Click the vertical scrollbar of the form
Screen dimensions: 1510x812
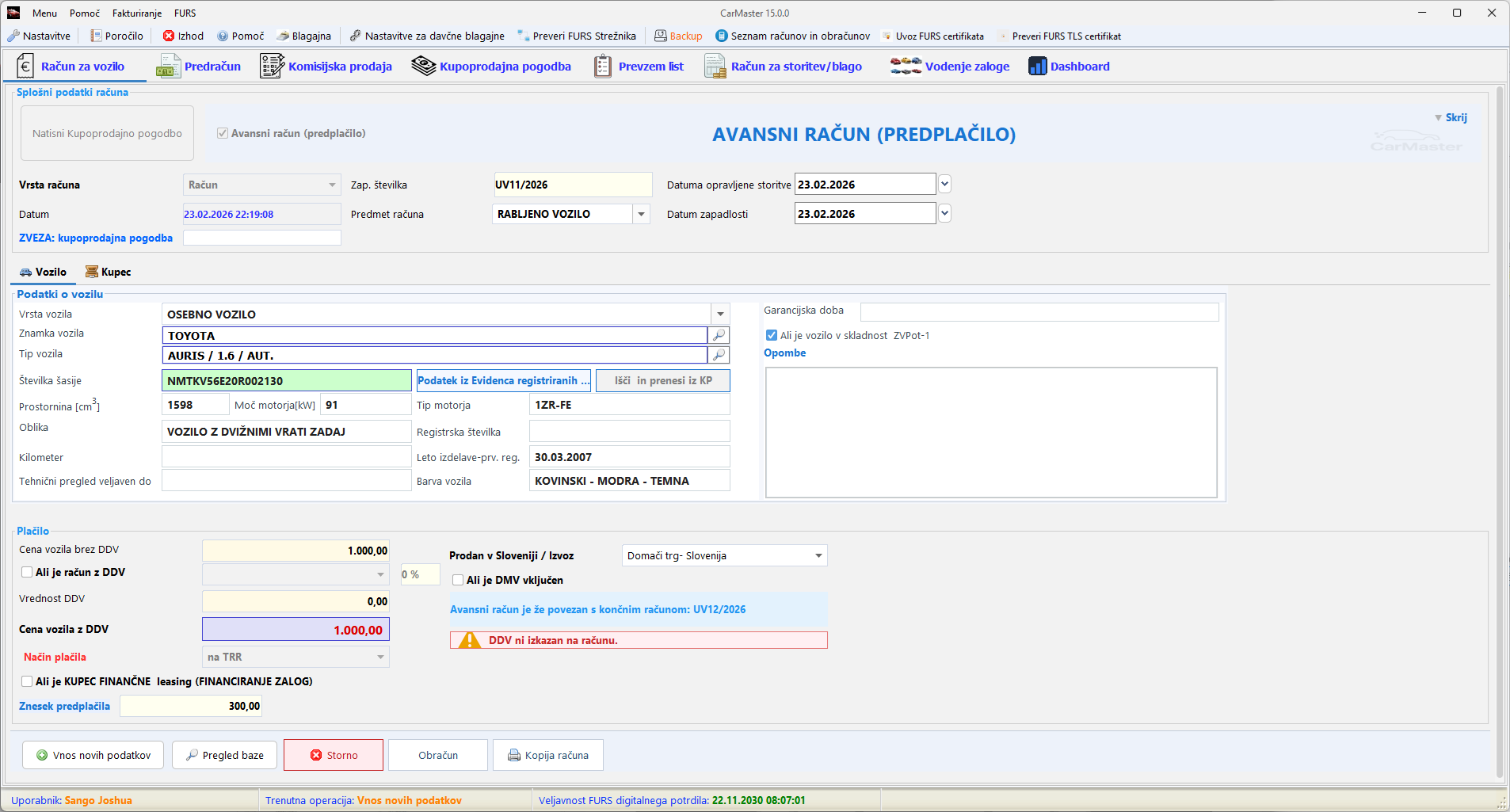(x=1499, y=432)
